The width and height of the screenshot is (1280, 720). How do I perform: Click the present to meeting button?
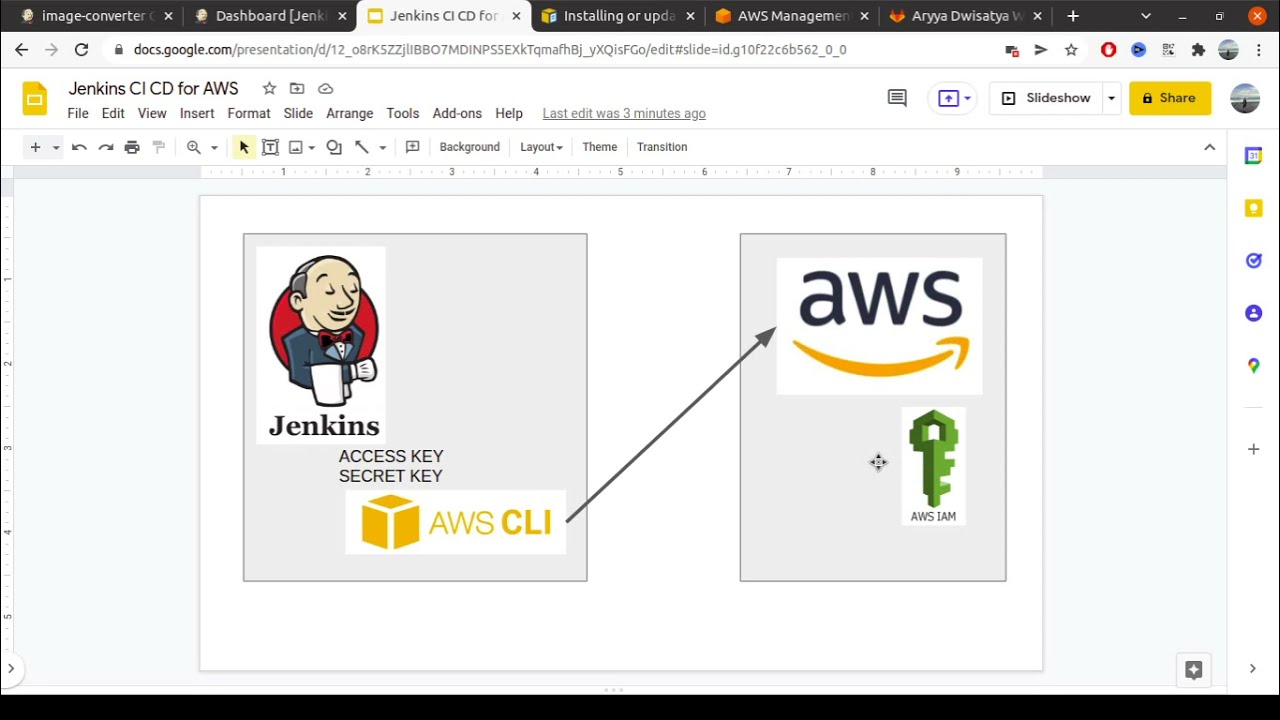pyautogui.click(x=951, y=98)
